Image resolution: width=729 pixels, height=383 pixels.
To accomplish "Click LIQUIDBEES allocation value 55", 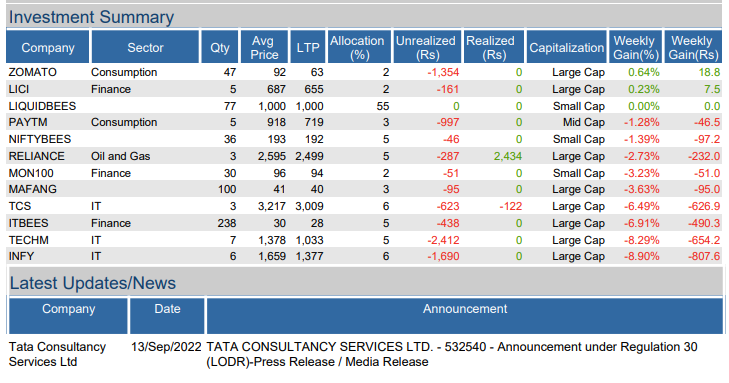I will coord(383,106).
